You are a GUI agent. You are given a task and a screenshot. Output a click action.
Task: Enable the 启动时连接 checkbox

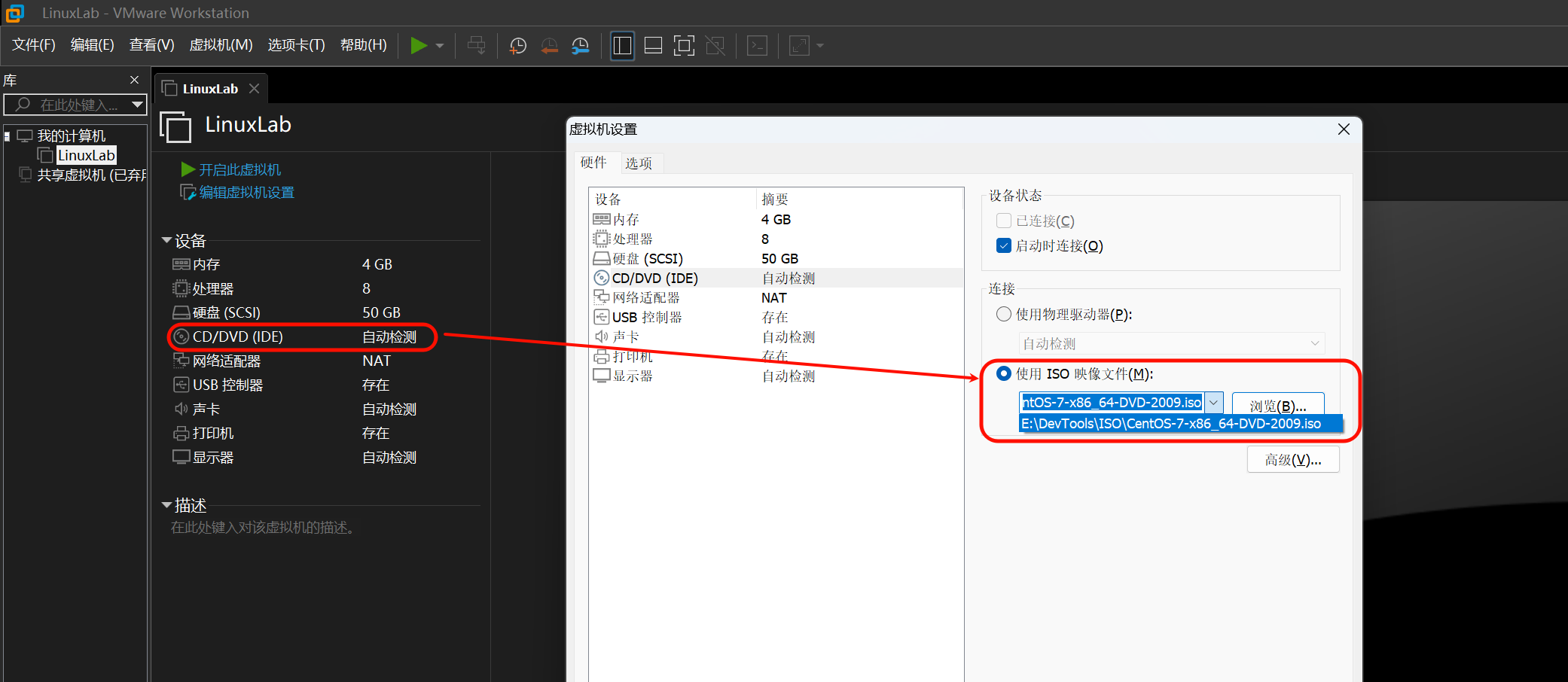[x=1003, y=246]
